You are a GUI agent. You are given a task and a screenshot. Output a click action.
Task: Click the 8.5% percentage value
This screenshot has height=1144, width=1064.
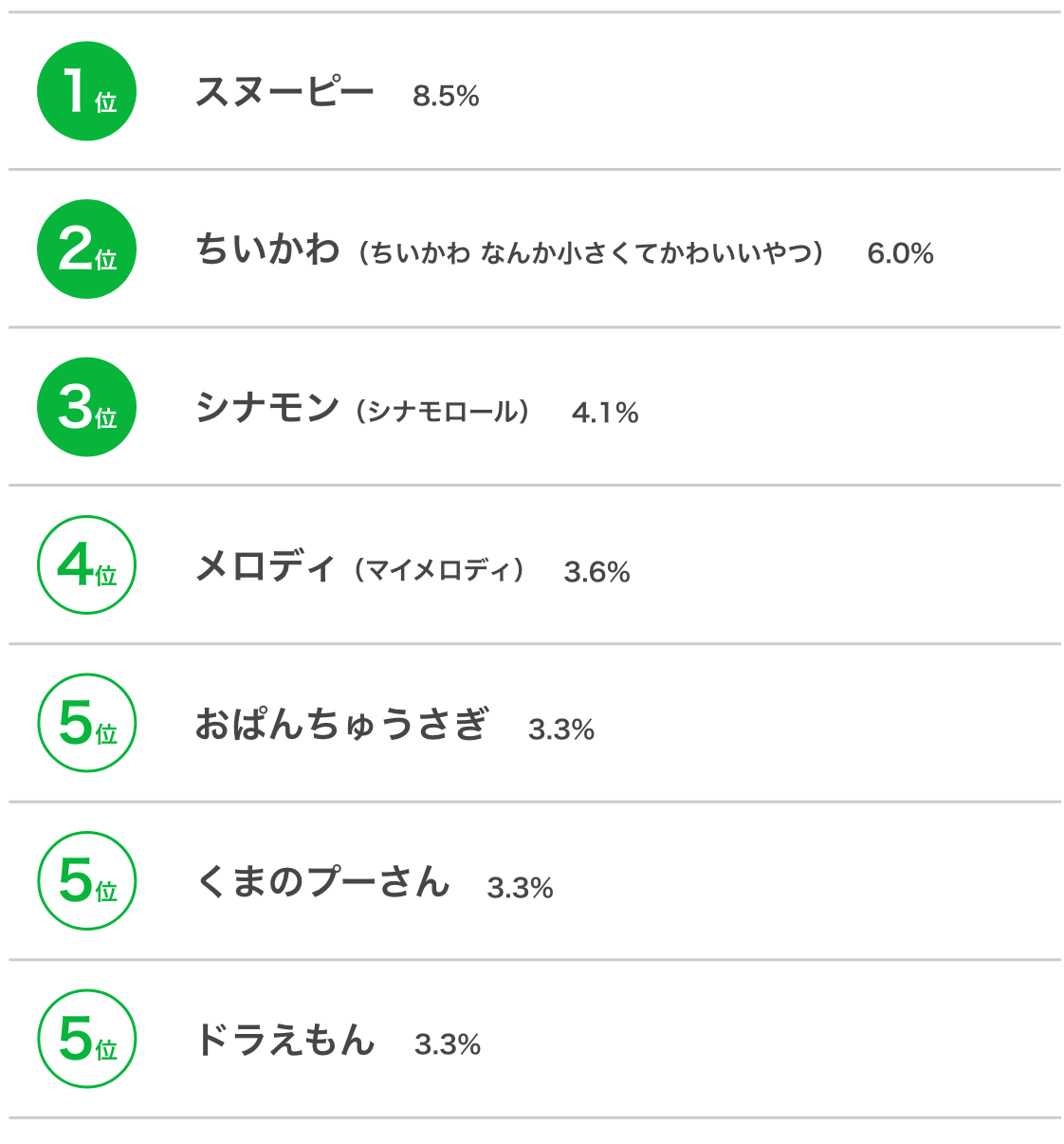coord(446,97)
